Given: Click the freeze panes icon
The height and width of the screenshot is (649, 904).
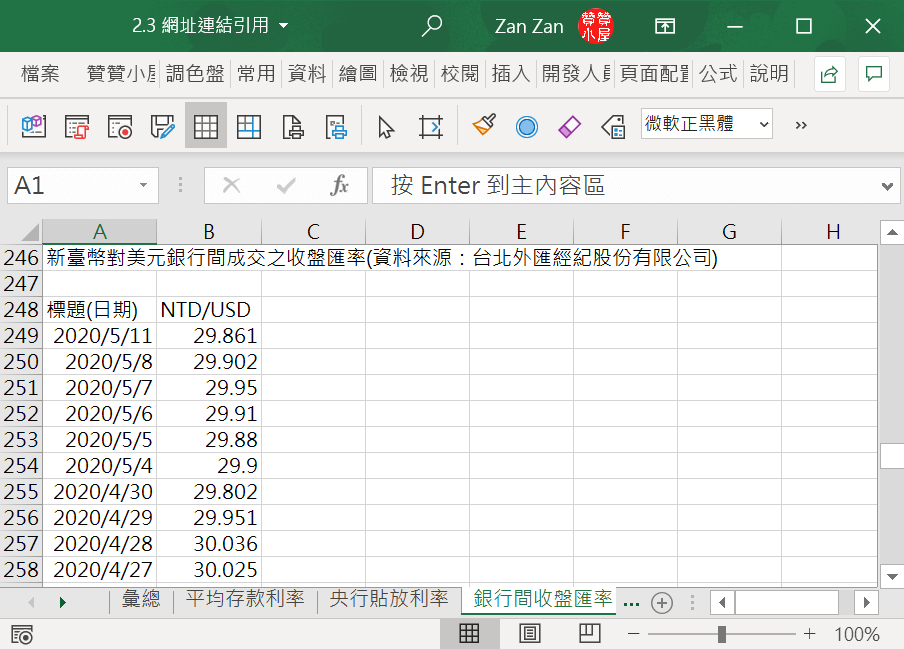Looking at the screenshot, I should (x=249, y=126).
